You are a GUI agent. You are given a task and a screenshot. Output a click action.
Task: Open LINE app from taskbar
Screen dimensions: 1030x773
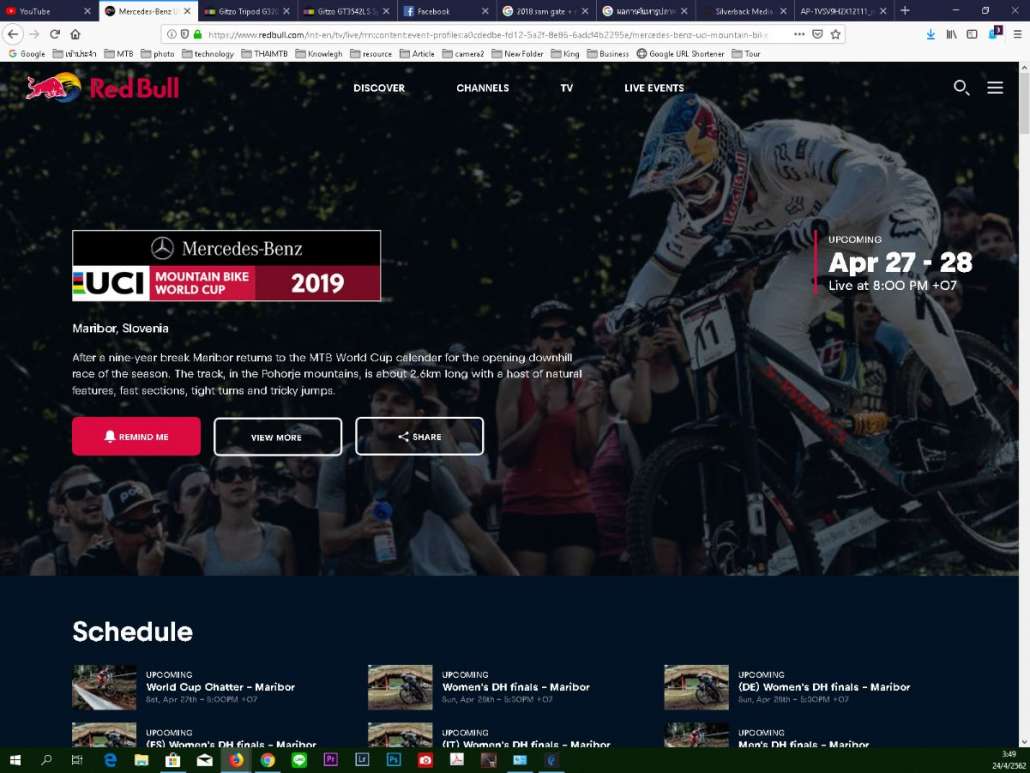(299, 760)
